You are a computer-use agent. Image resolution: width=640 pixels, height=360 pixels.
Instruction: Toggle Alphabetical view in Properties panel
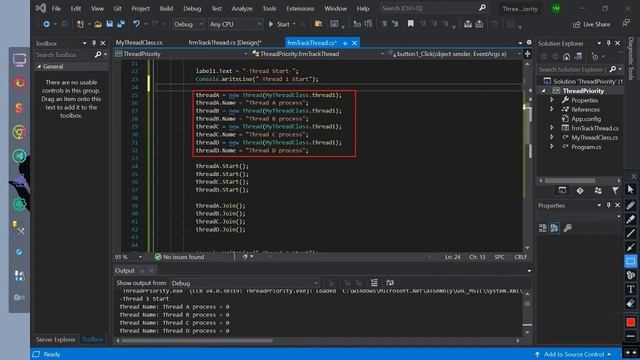click(x=554, y=228)
